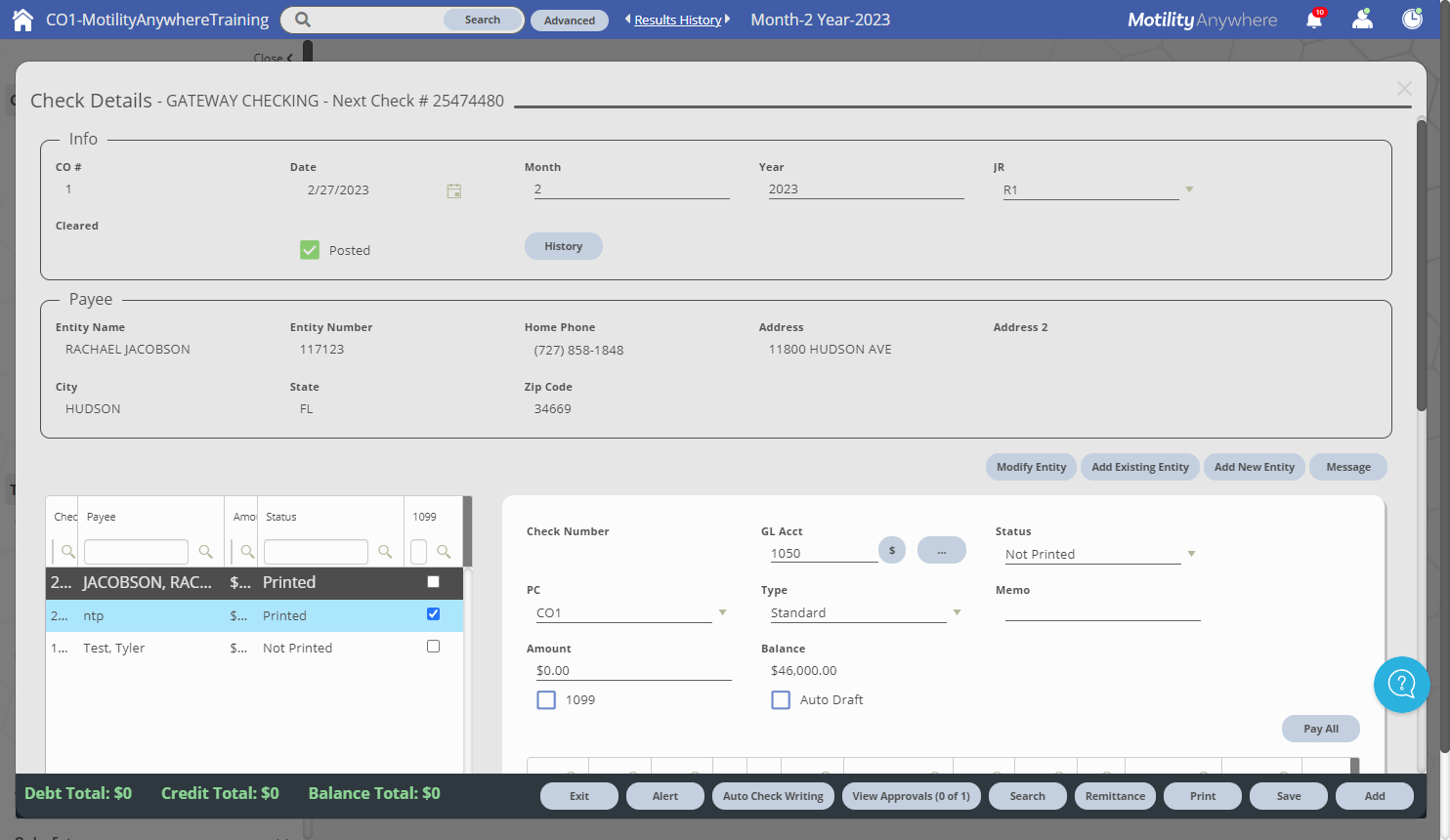Viewport: 1450px width, 840px height.
Task: Open the user profile icon
Action: 1362,19
